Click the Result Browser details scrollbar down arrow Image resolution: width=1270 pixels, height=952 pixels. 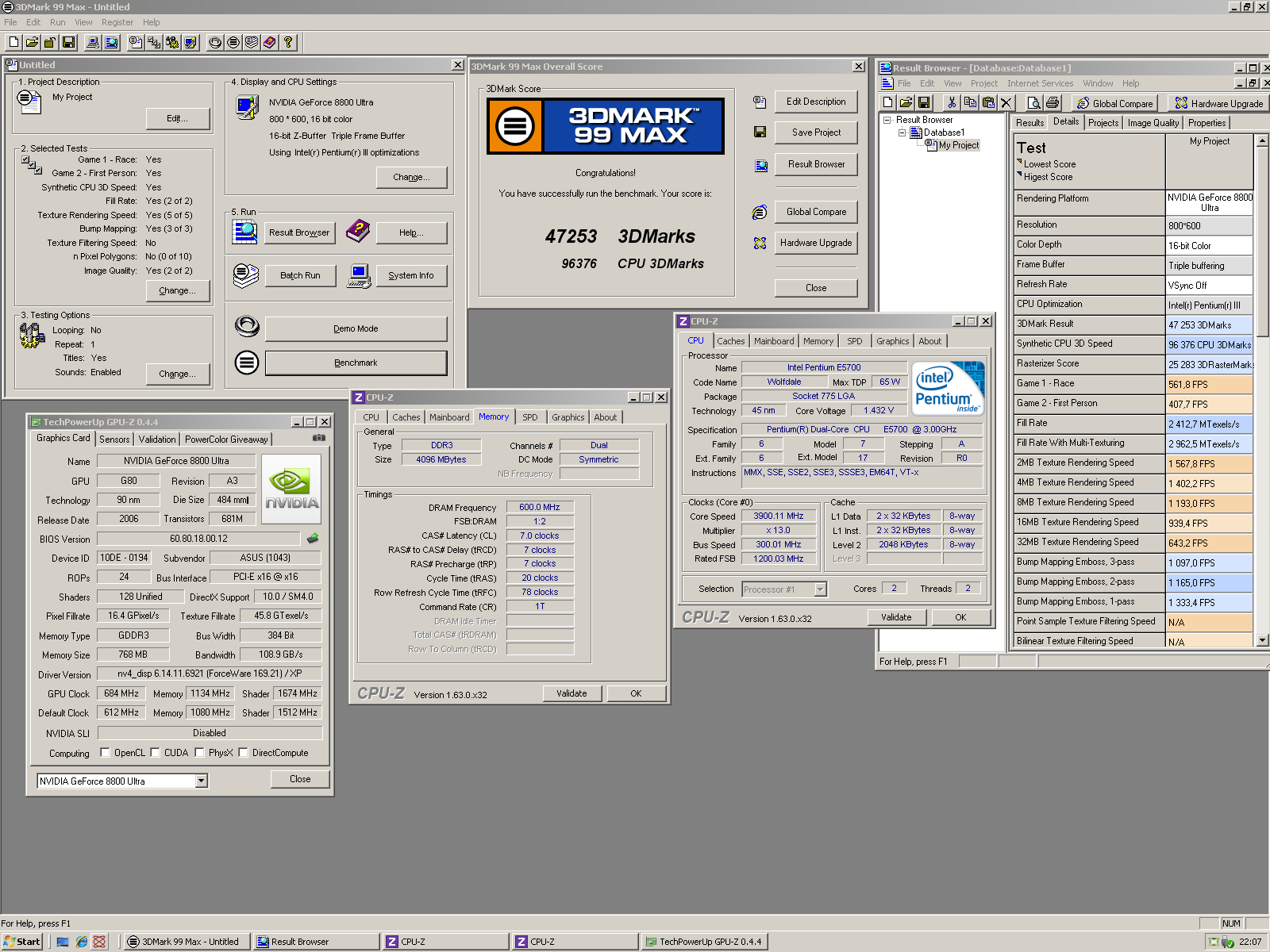pyautogui.click(x=1262, y=640)
